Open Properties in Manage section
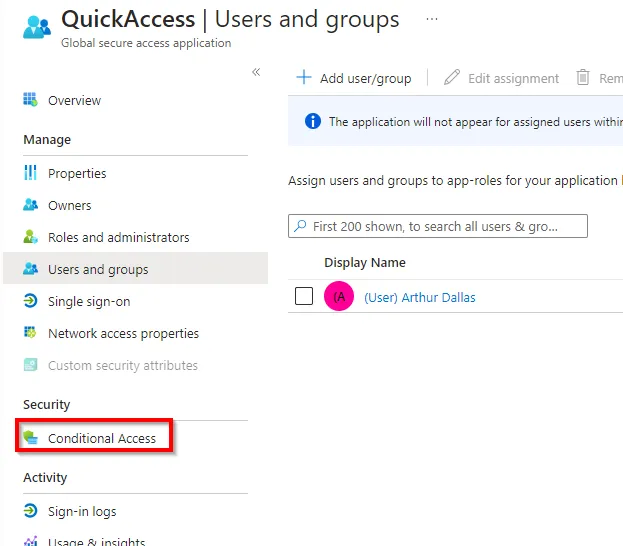Viewport: 623px width, 546px height. 77,174
